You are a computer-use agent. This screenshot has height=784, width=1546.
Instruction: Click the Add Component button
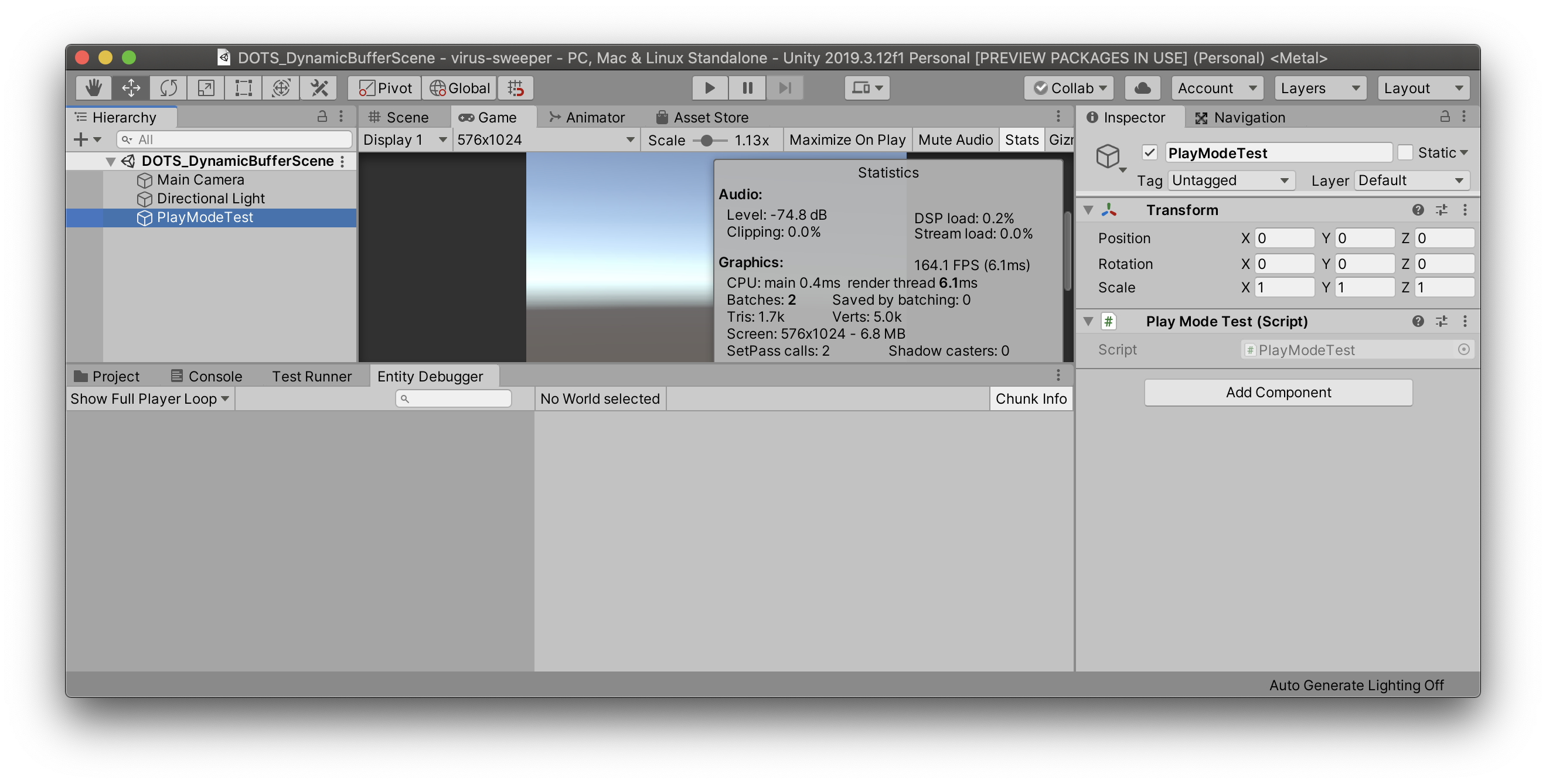(1278, 393)
